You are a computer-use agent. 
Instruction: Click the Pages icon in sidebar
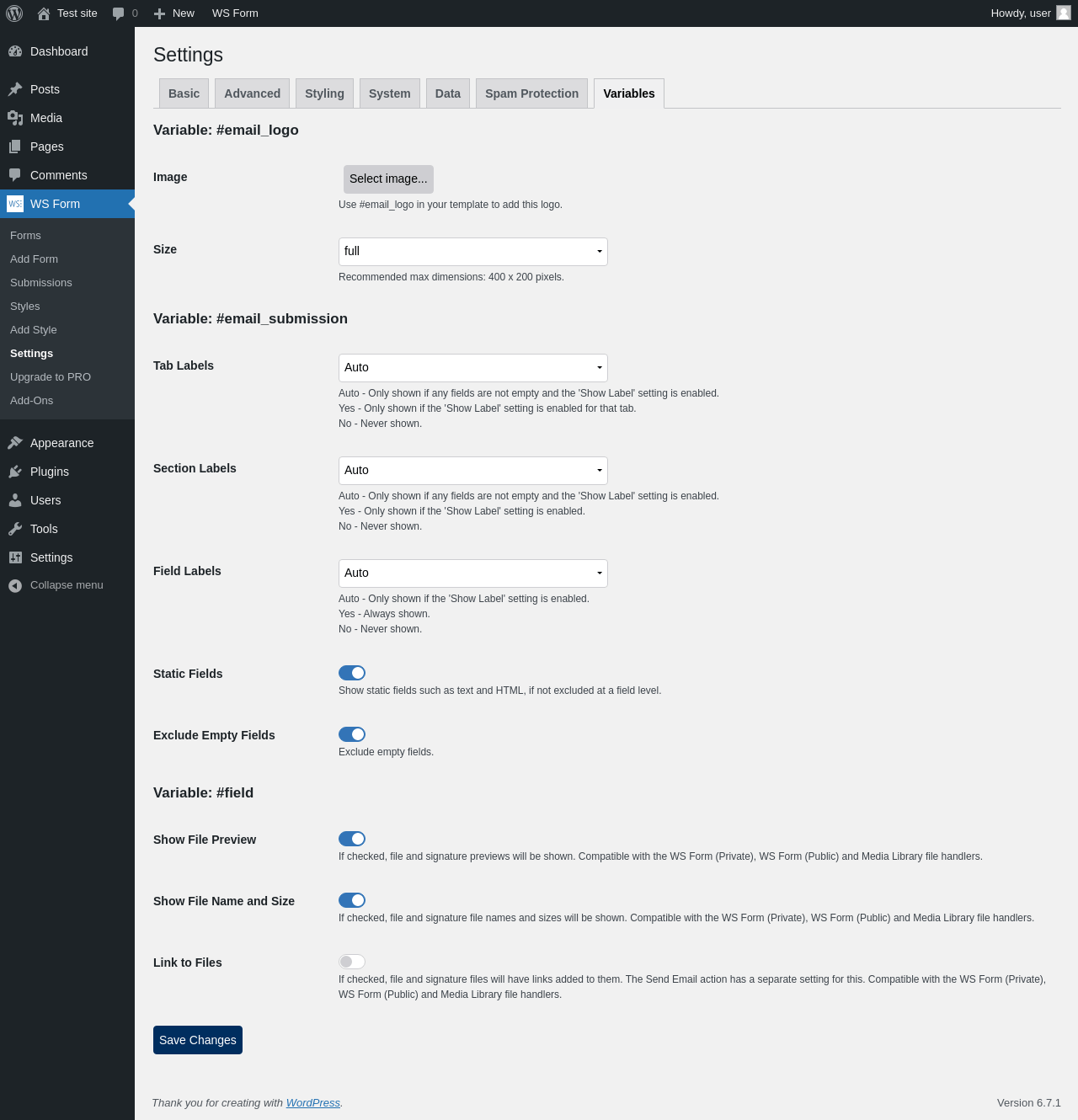tap(15, 147)
